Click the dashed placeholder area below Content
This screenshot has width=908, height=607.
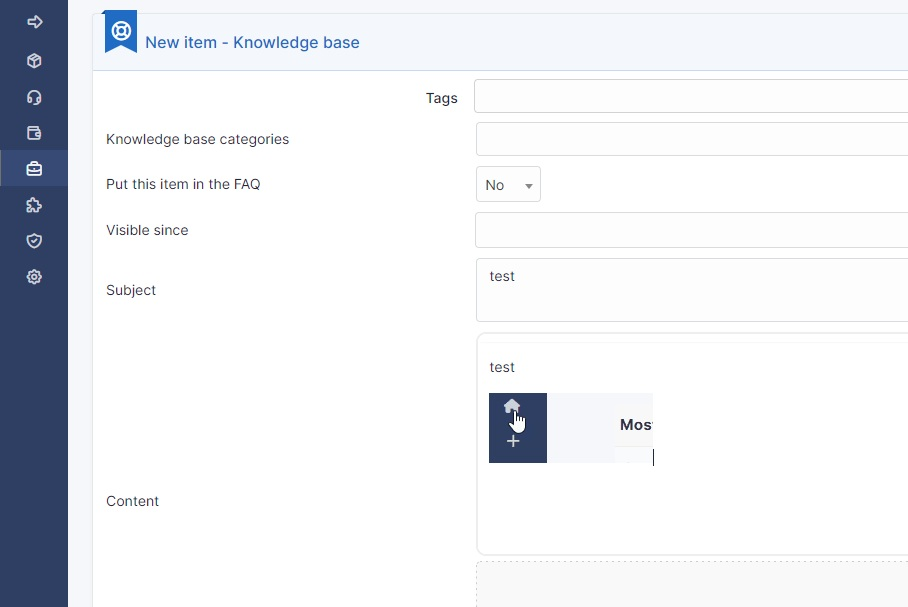coord(690,590)
